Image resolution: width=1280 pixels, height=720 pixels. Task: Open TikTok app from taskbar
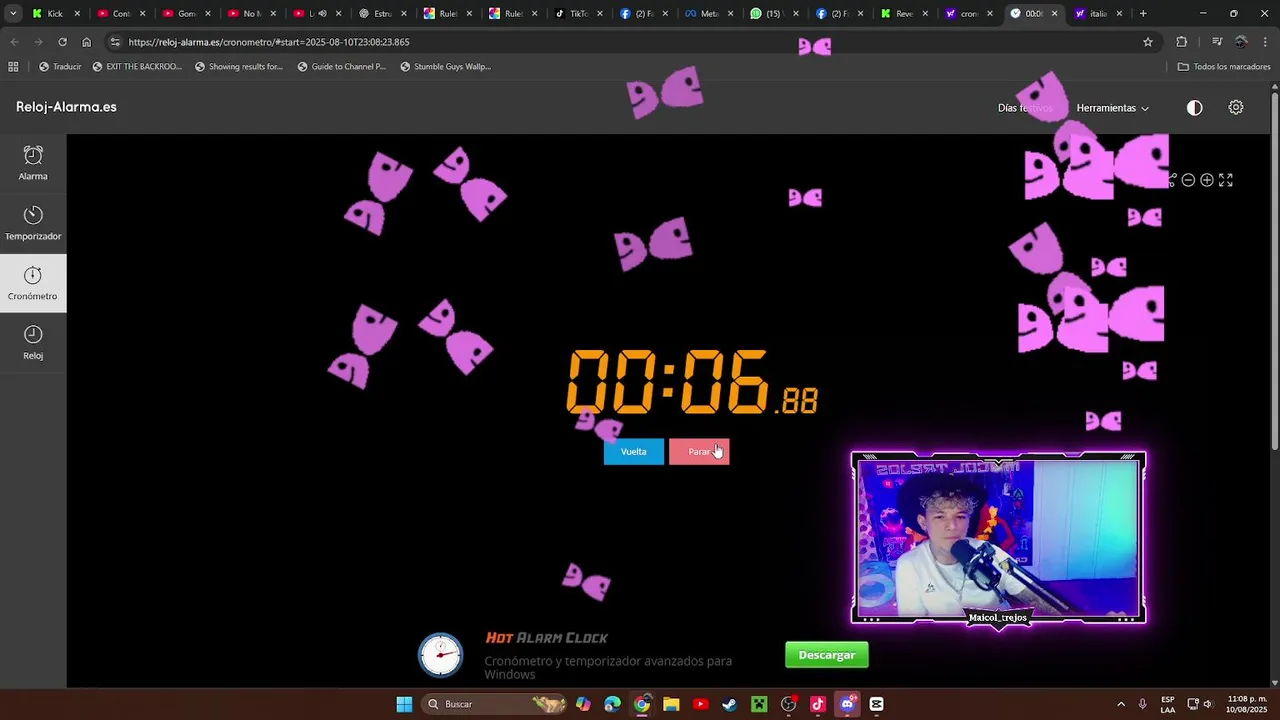818,704
